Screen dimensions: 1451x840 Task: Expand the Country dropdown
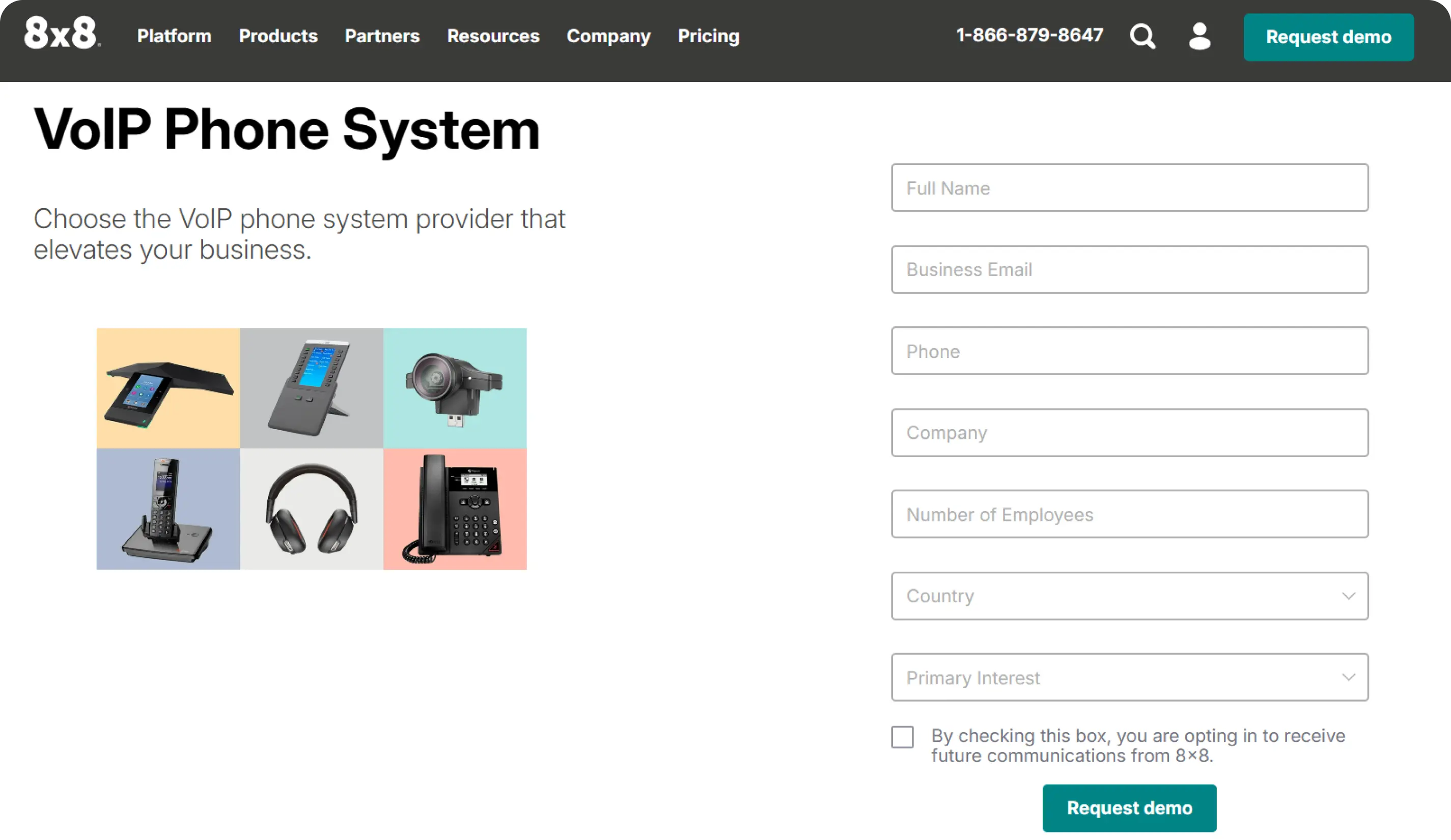(x=1130, y=596)
